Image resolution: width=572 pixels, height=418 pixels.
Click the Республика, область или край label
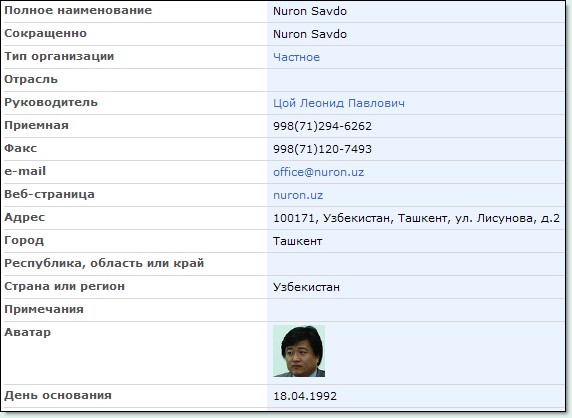pyautogui.click(x=104, y=263)
